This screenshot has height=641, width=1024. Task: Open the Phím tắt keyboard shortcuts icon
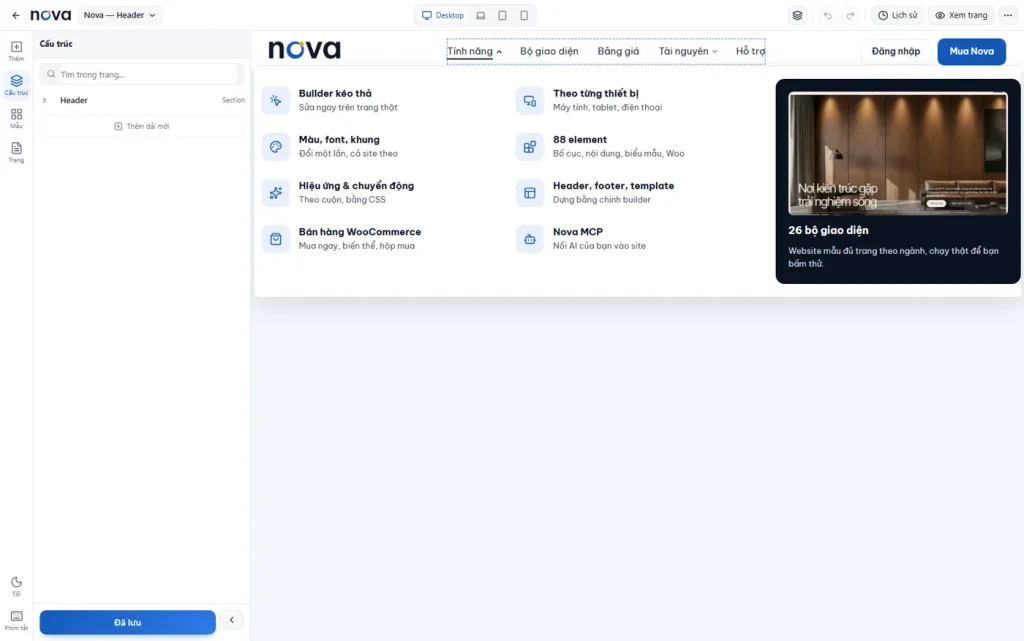point(16,620)
